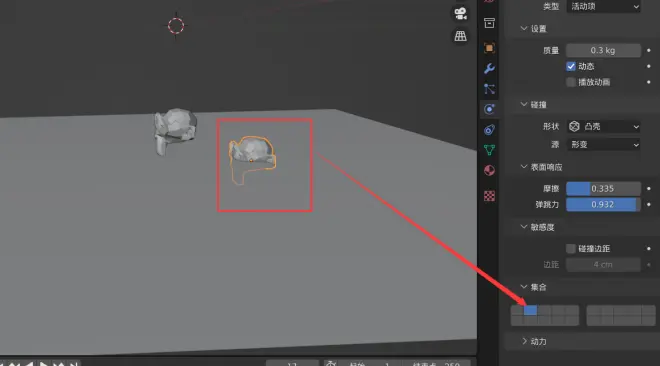Image resolution: width=660 pixels, height=366 pixels.
Task: Select the orange-outlined monkey head in viewport
Action: tap(252, 154)
